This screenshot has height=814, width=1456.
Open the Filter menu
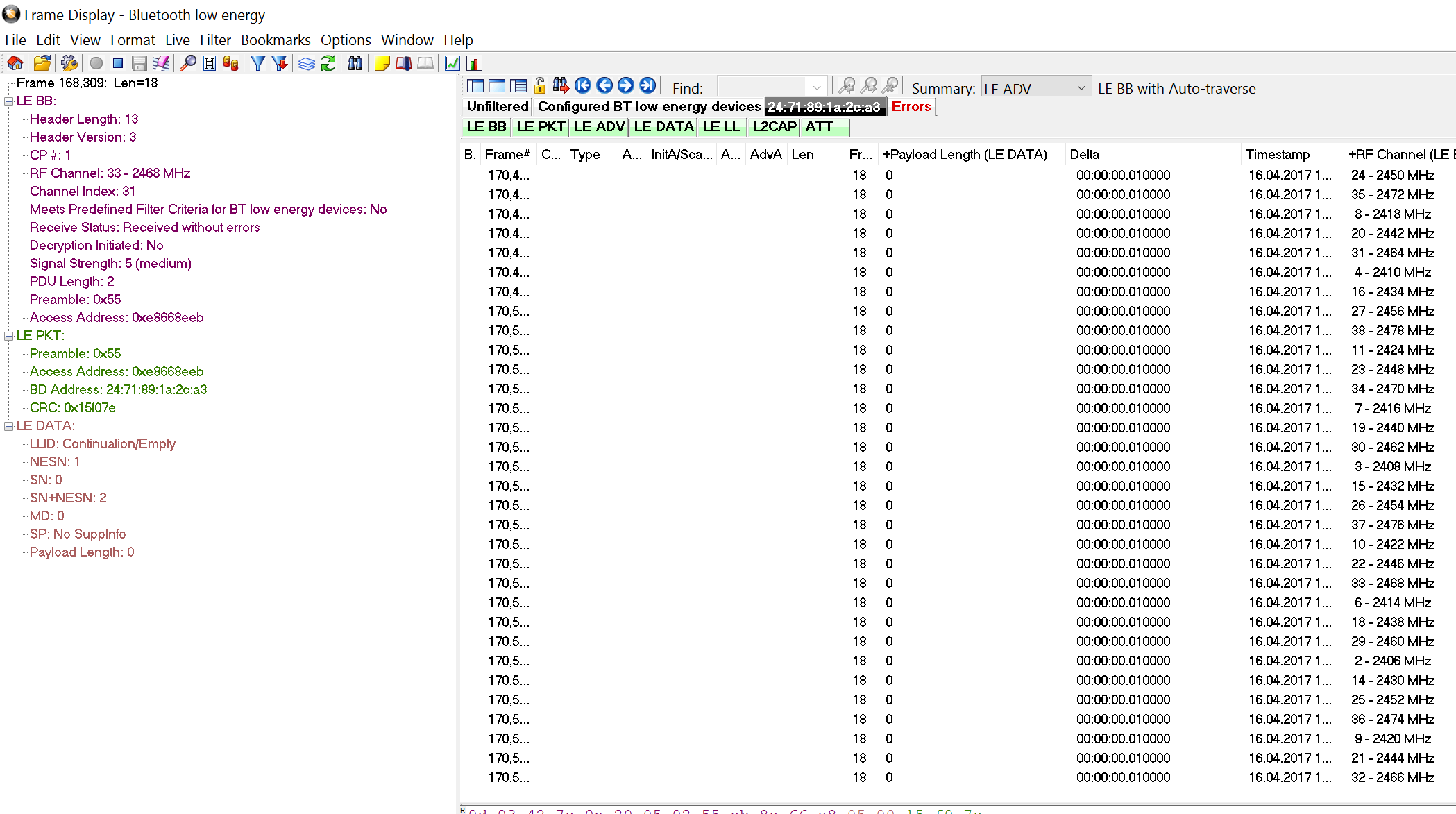coord(215,40)
